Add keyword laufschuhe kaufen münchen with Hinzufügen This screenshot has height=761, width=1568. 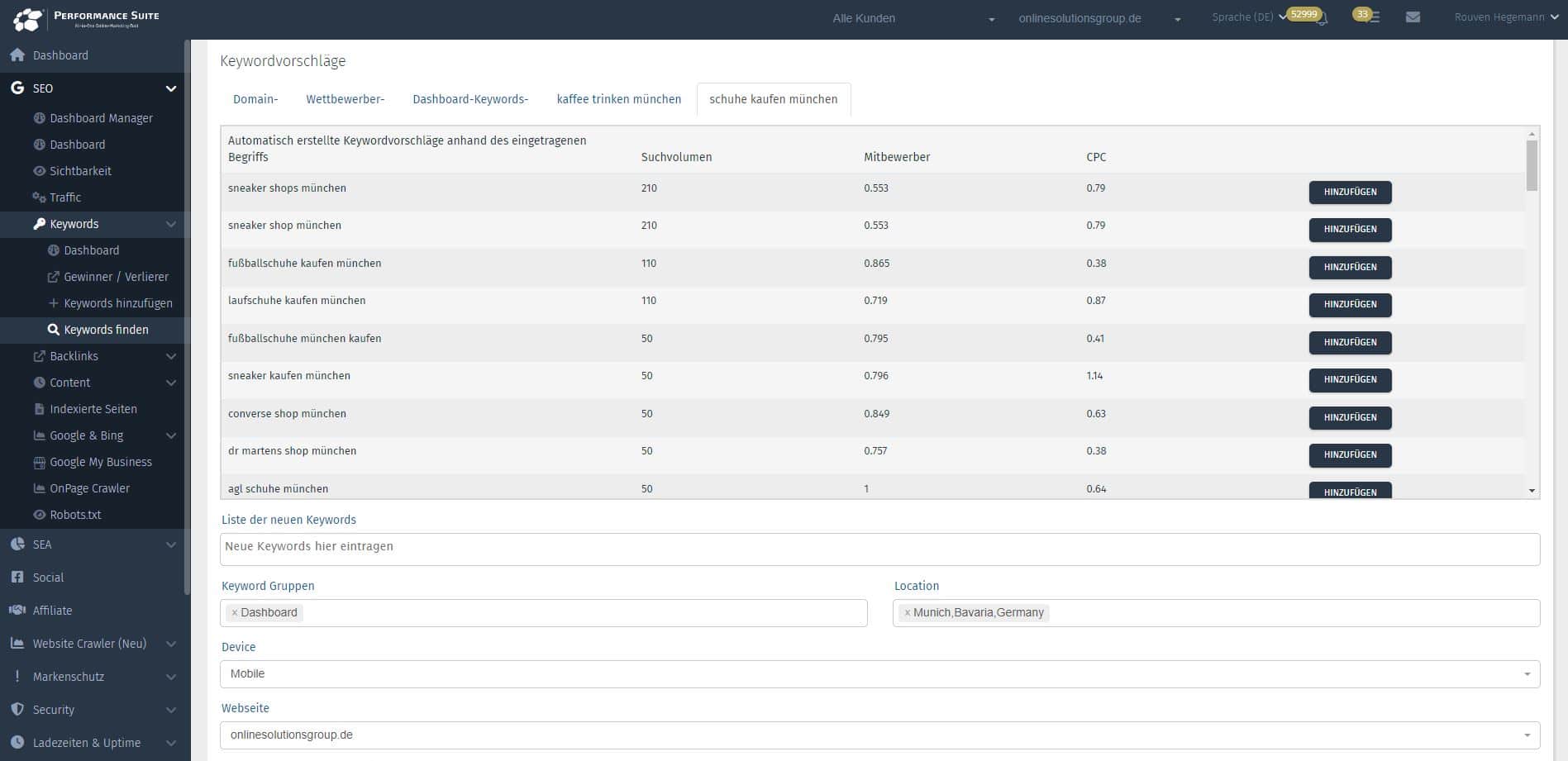pos(1350,305)
